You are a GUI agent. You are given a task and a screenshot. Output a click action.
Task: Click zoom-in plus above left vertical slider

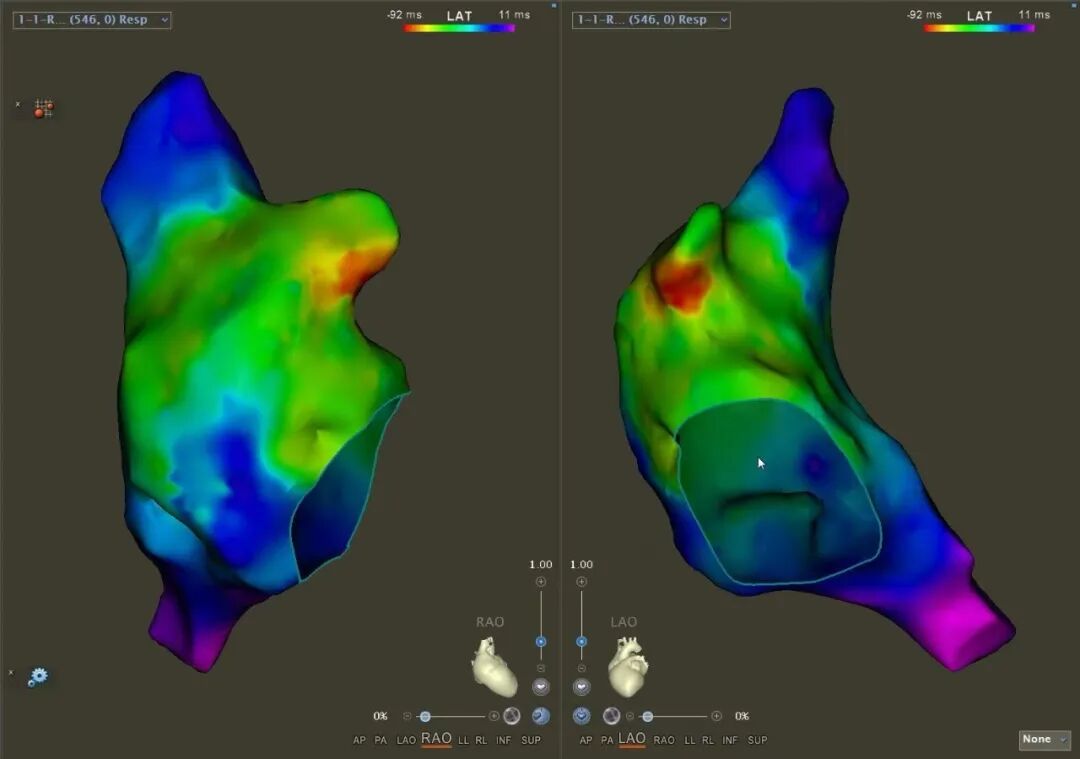tap(541, 582)
